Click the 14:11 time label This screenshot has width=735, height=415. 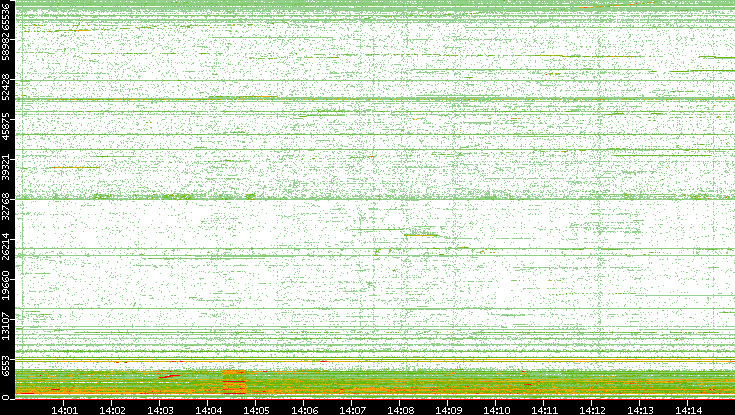tap(544, 410)
